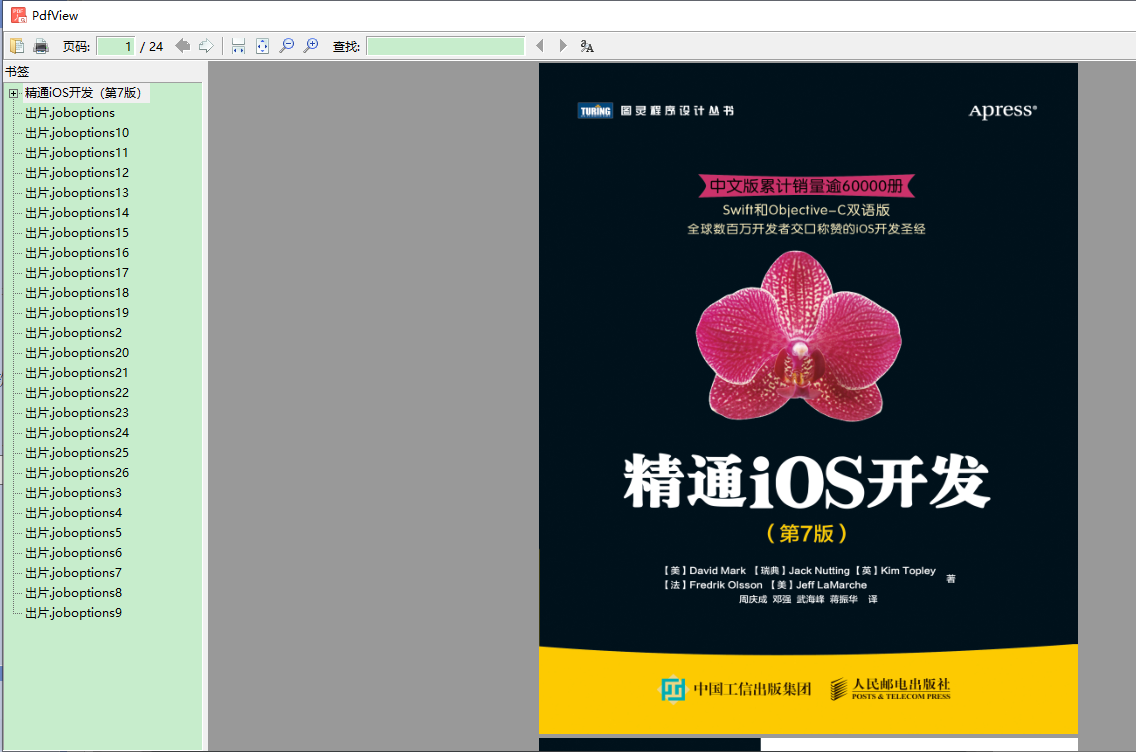Select bookmark 出片.joboptions23
Viewport: 1136px width, 752px height.
(x=77, y=413)
